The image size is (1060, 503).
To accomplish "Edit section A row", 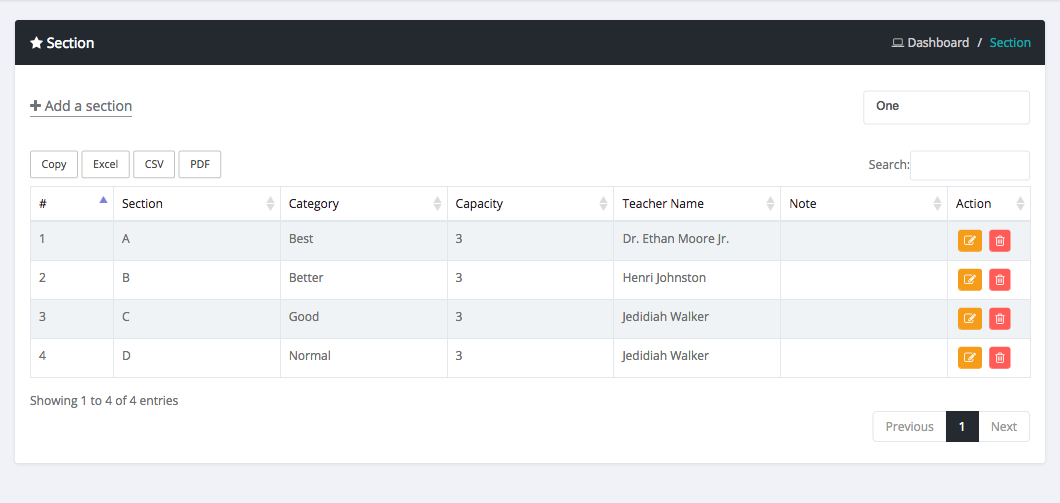I will click(x=969, y=240).
